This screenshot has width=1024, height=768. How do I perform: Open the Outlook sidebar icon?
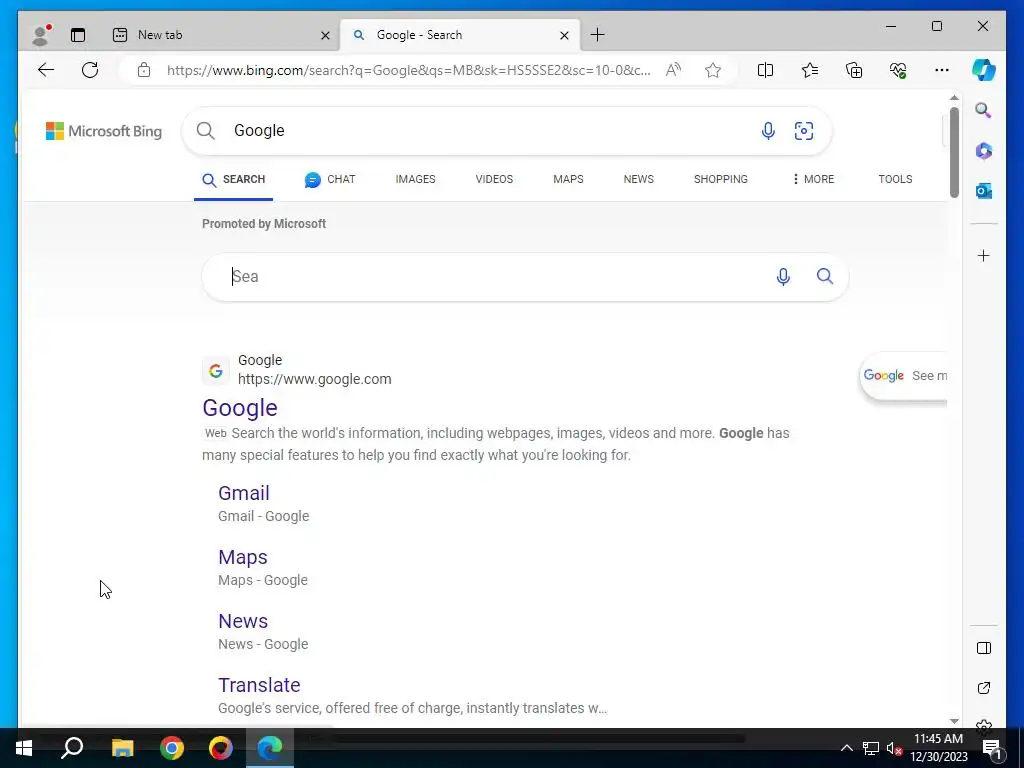tap(984, 191)
